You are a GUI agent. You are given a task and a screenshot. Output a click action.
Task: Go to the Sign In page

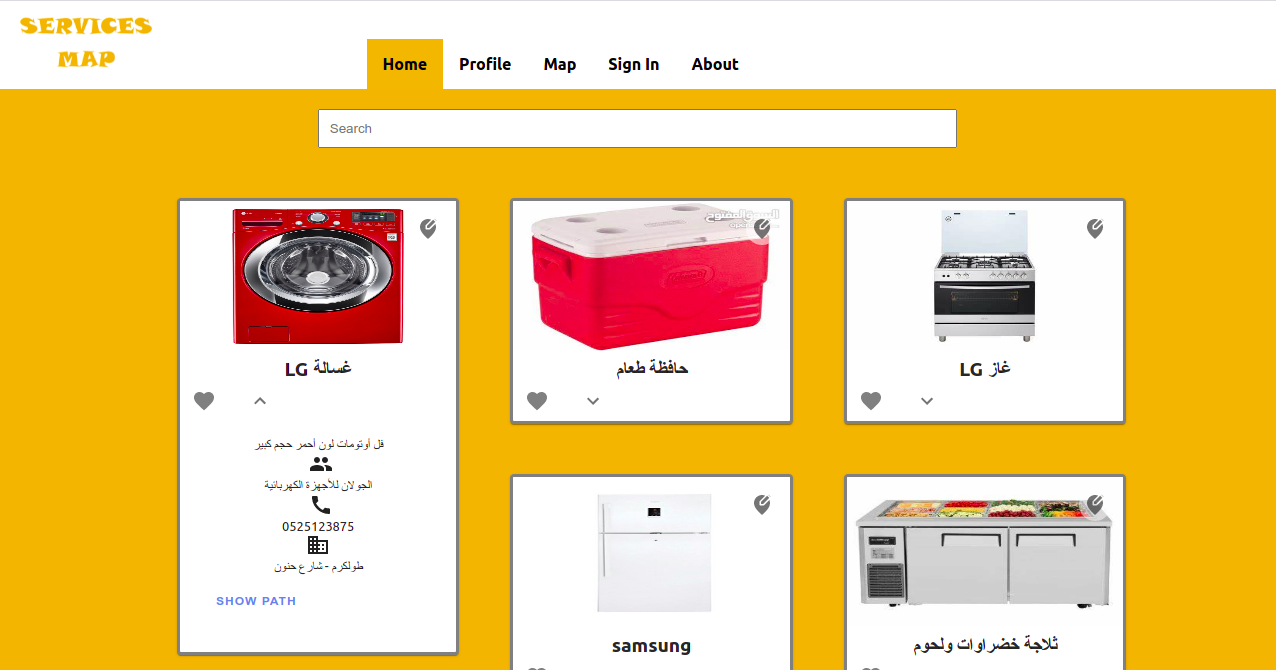click(x=634, y=64)
